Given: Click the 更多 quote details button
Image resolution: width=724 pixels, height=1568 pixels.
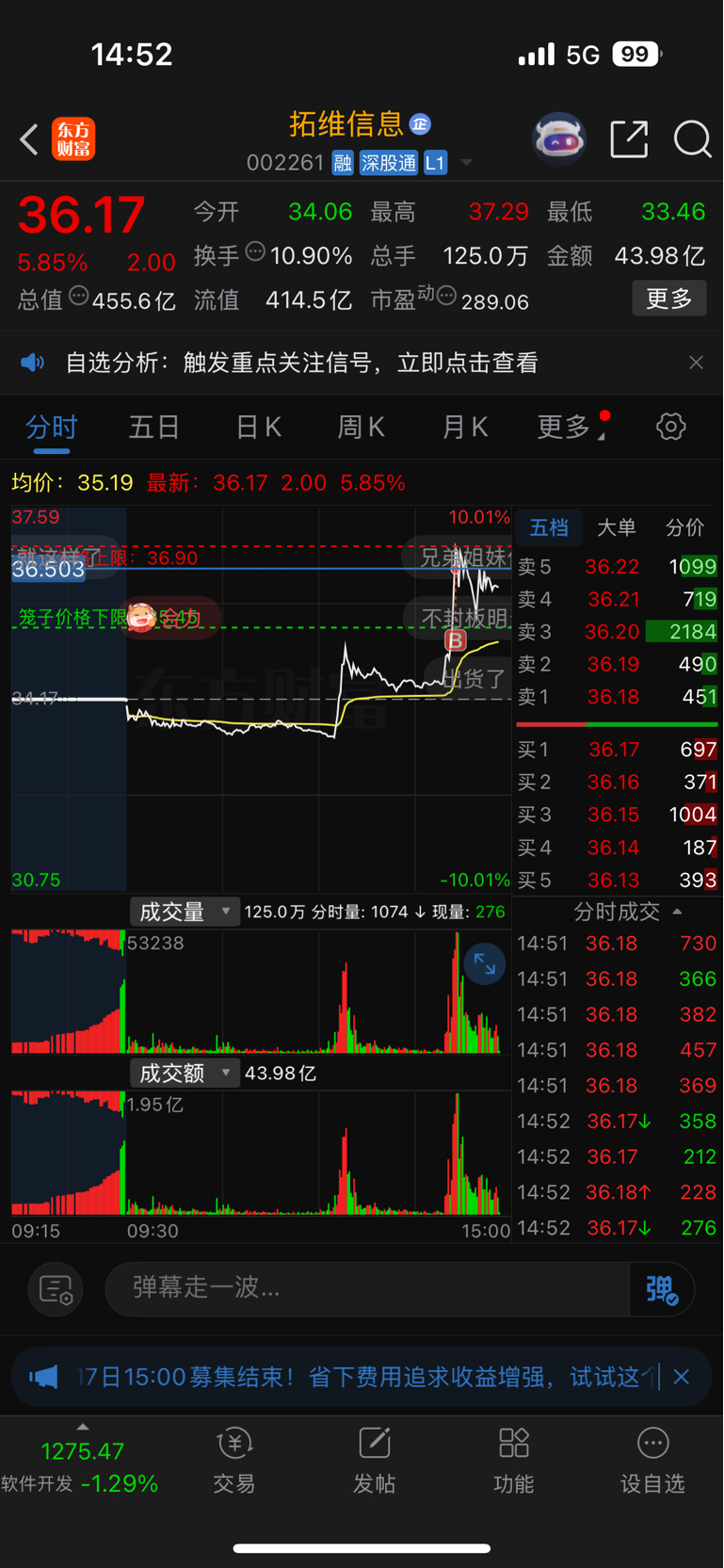Looking at the screenshot, I should tap(669, 299).
